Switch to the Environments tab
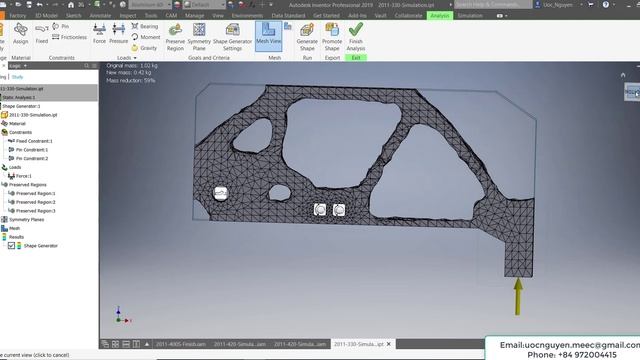The height and width of the screenshot is (360, 640). (x=247, y=16)
